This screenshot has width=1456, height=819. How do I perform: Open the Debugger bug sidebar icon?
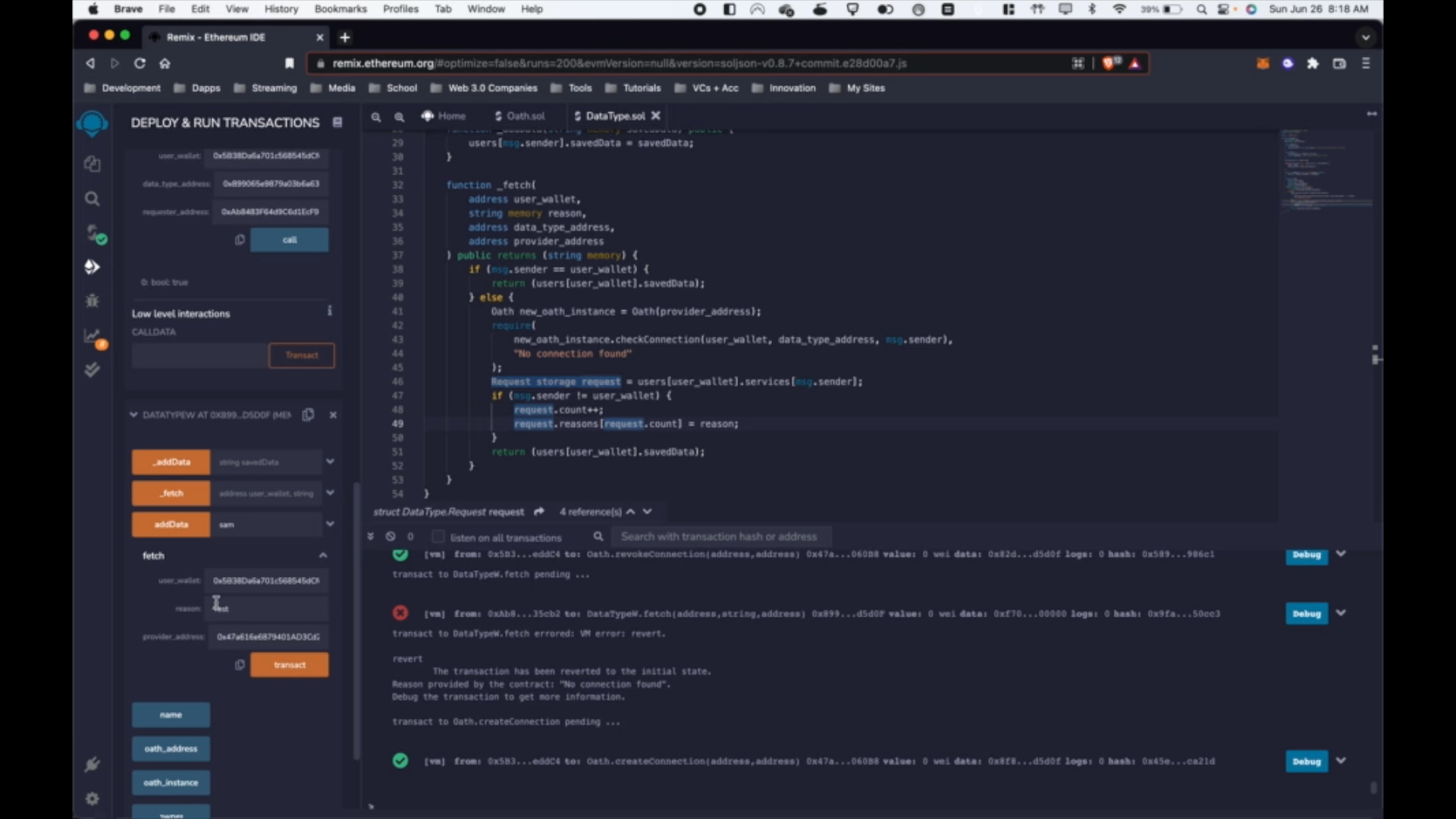(92, 301)
